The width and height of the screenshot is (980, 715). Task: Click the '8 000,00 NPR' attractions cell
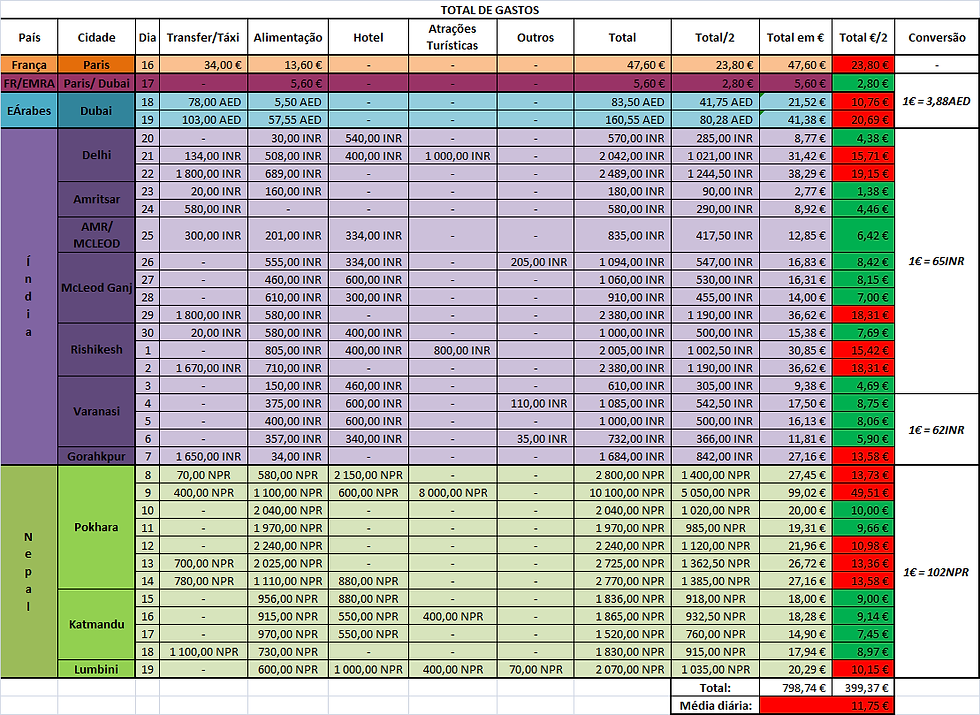452,492
